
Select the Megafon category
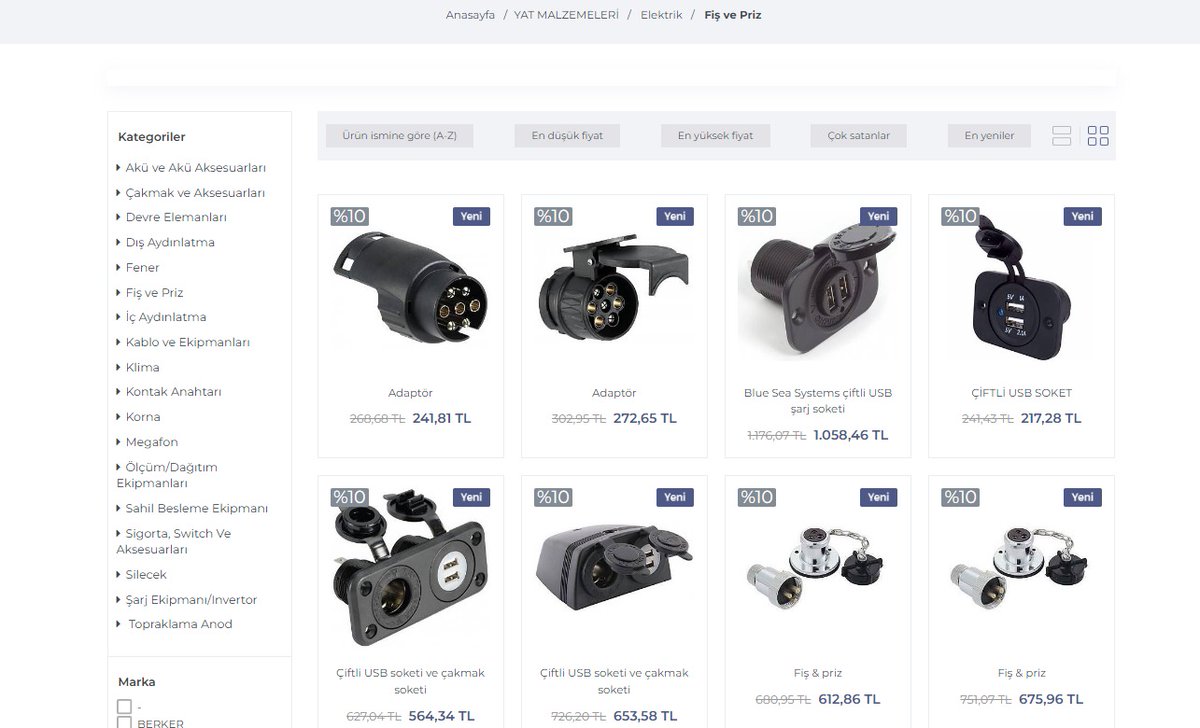pos(152,442)
